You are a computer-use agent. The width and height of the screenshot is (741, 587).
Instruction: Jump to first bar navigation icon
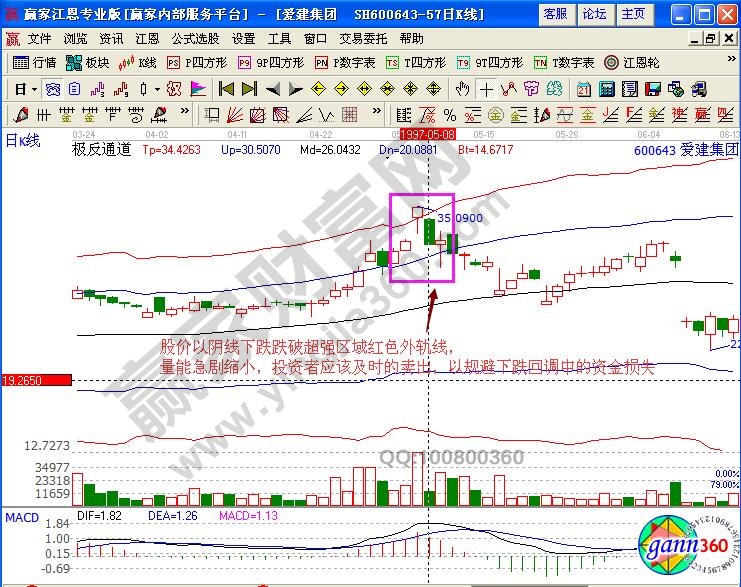(x=226, y=88)
